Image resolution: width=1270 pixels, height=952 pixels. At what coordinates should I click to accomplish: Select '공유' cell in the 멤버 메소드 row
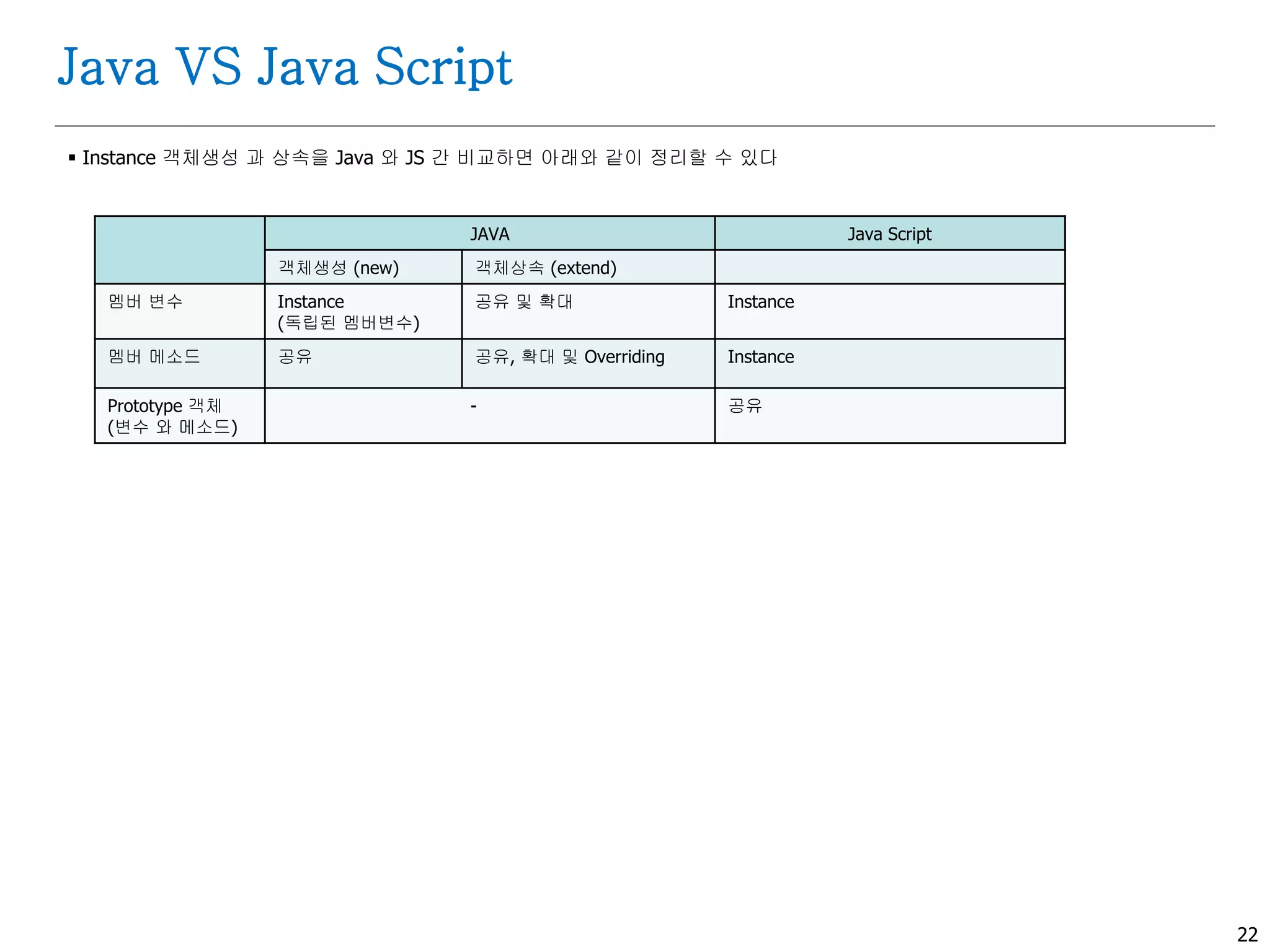[363, 363]
